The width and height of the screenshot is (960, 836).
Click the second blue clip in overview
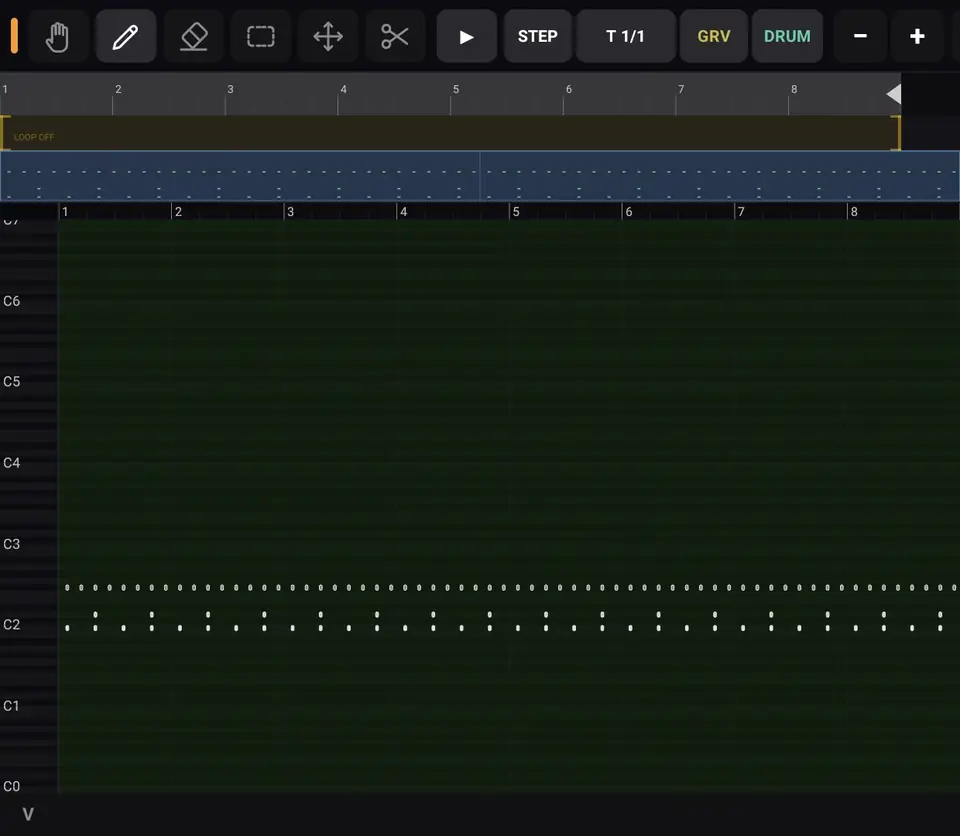(x=720, y=176)
